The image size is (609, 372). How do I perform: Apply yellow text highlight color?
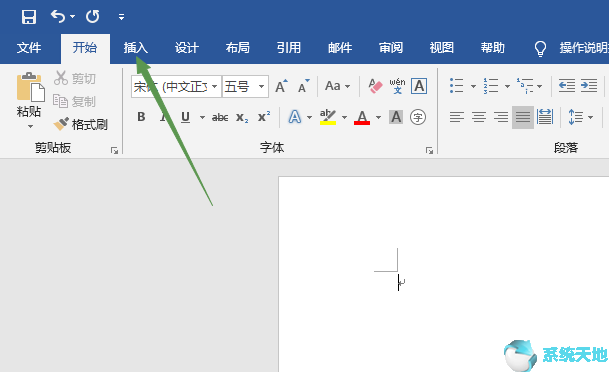coord(328,117)
